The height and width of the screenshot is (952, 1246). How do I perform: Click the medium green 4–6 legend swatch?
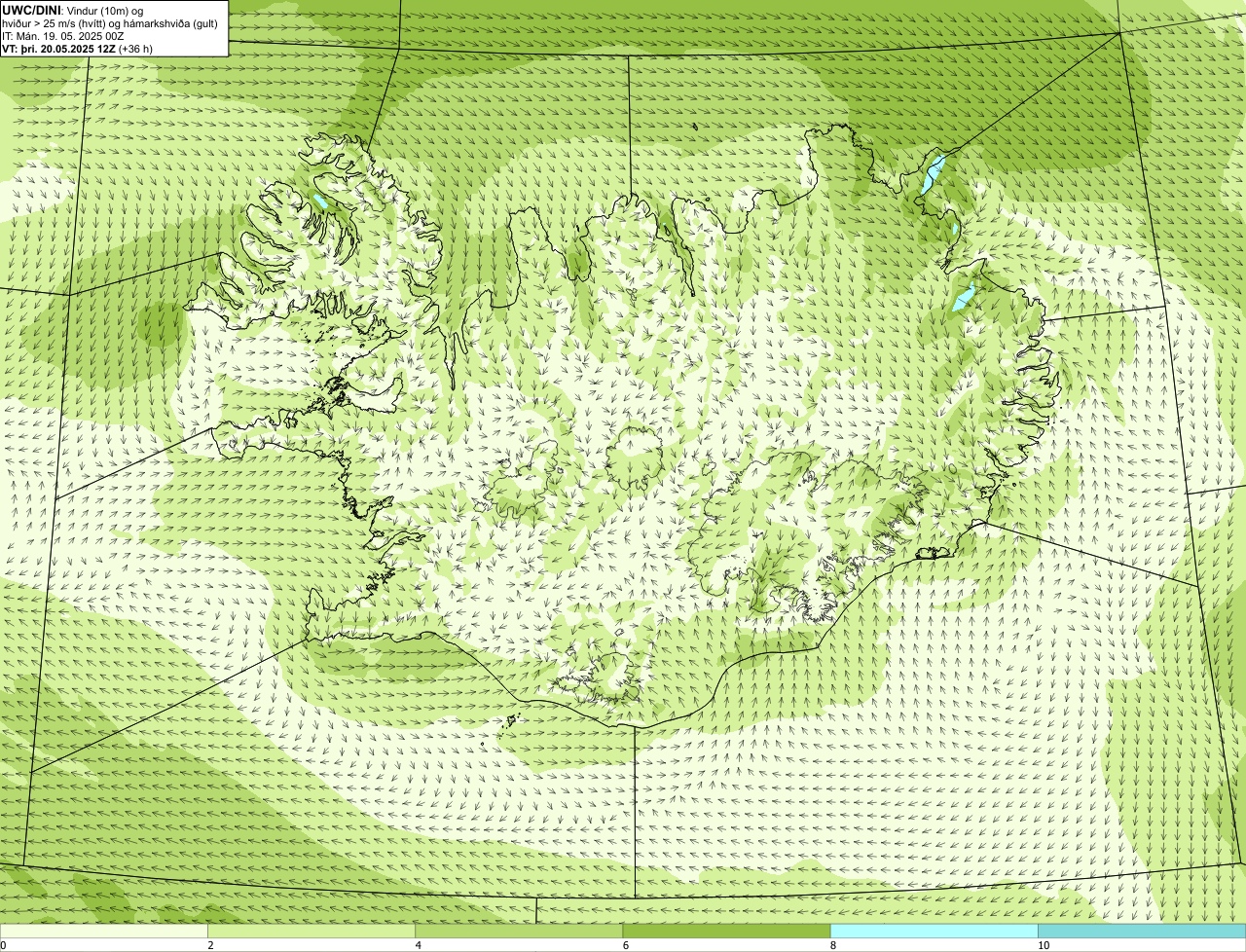[x=519, y=931]
